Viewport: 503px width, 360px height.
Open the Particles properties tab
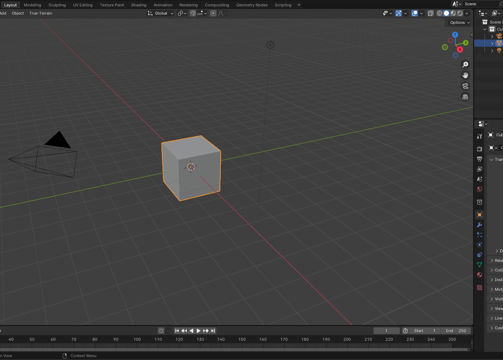[x=479, y=235]
